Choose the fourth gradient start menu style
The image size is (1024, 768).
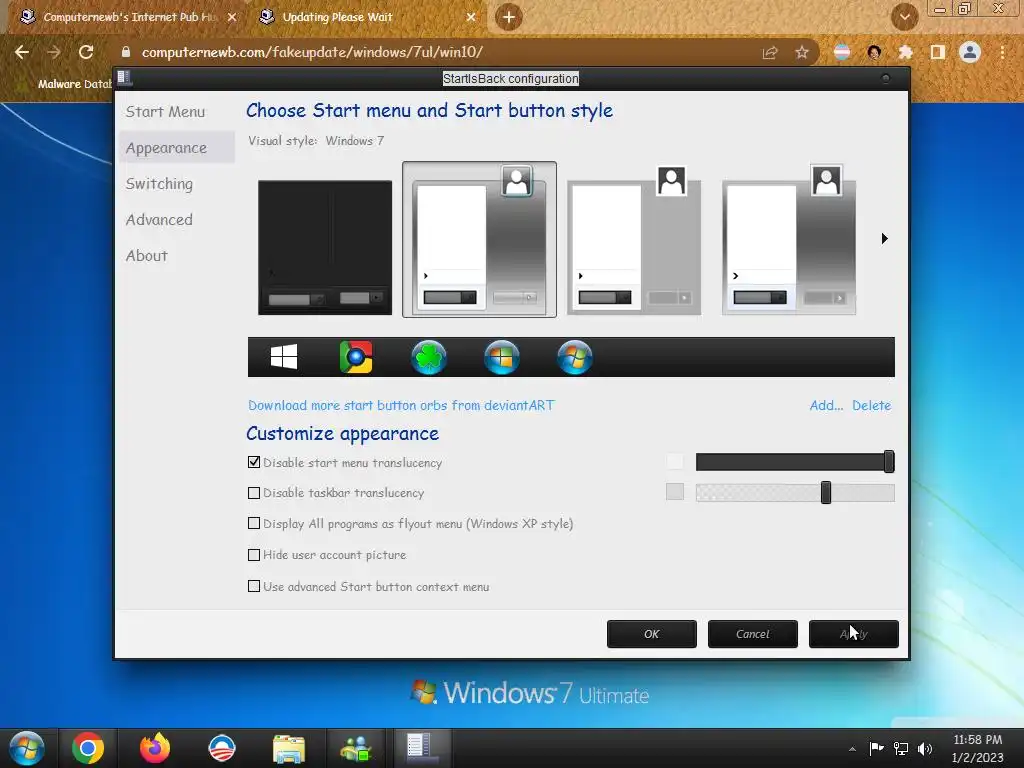(789, 240)
